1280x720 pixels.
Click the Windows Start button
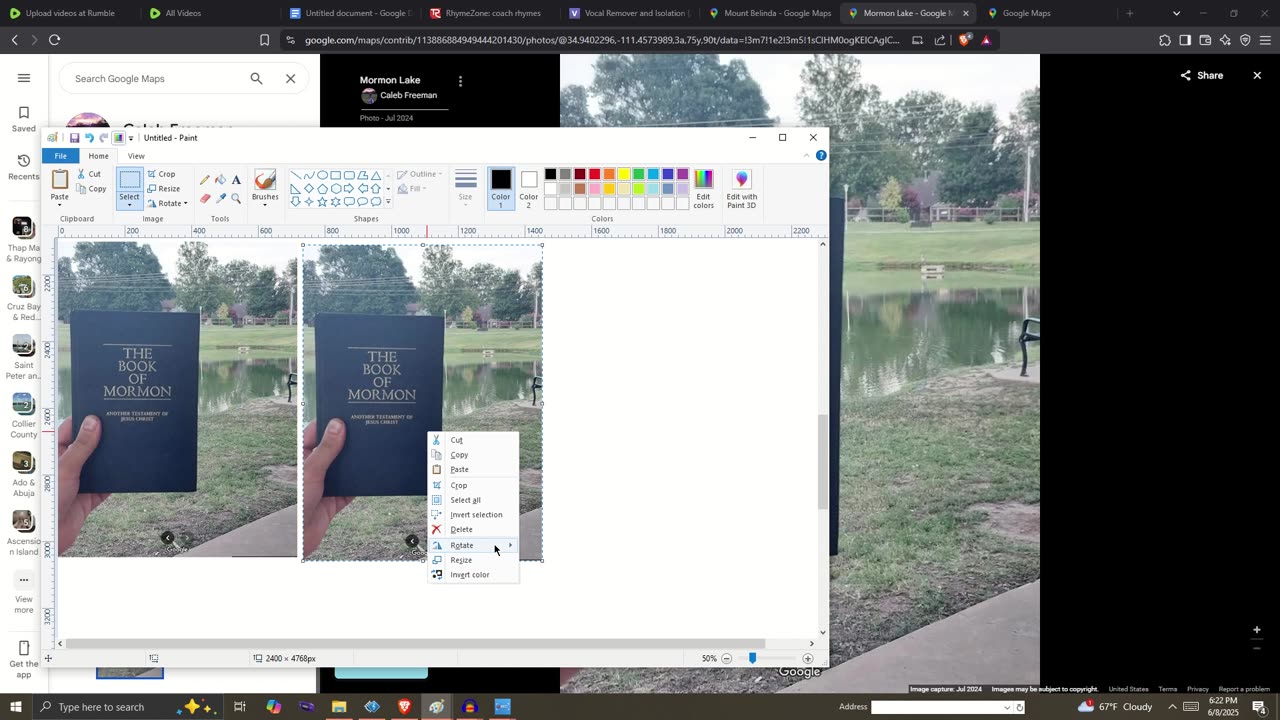15,707
